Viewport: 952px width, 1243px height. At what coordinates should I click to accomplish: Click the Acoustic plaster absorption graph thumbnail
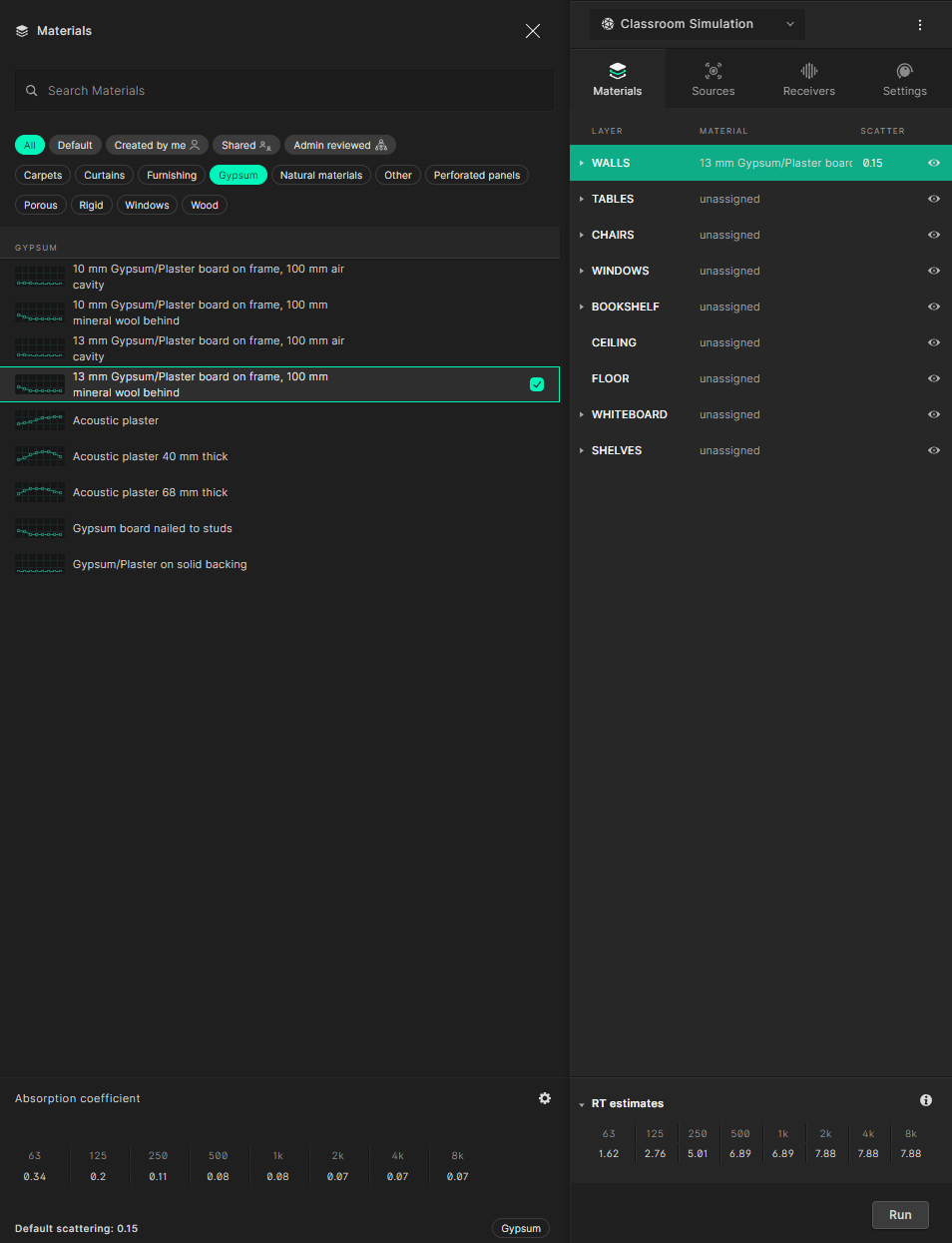[x=40, y=421]
